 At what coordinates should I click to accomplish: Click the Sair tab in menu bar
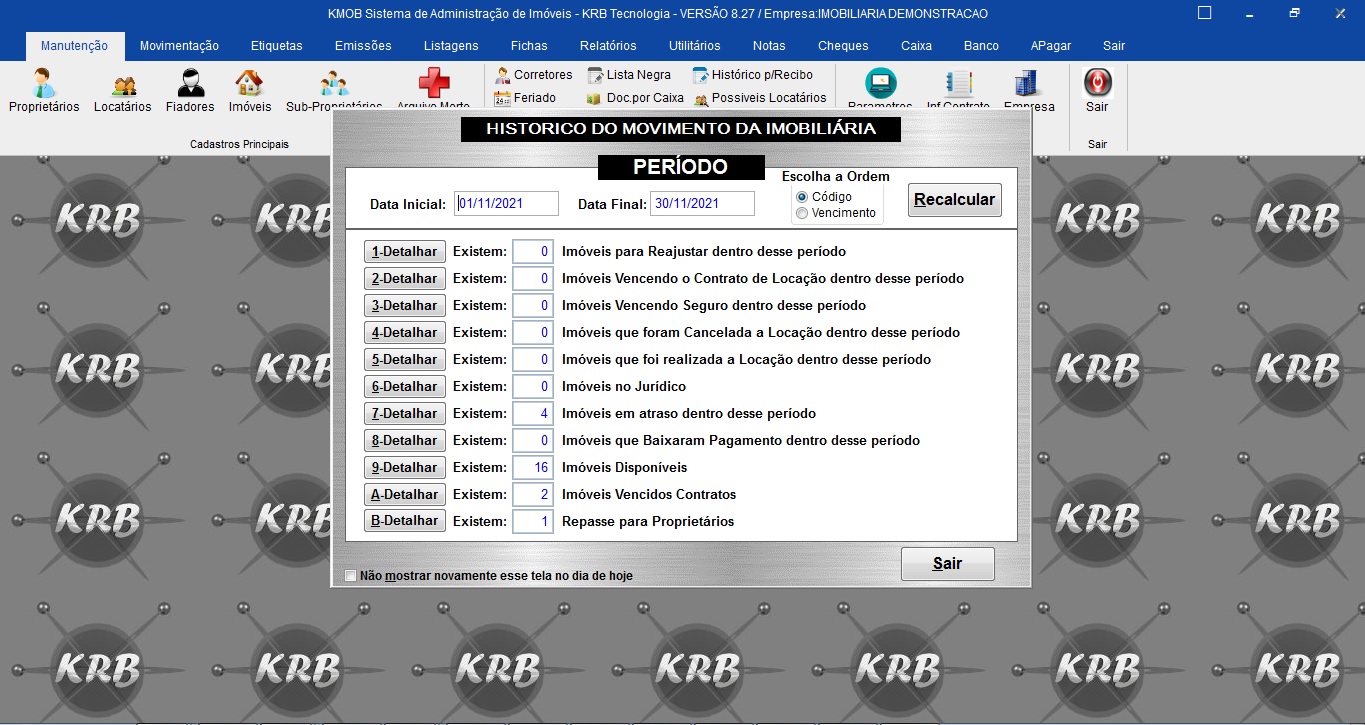(x=1114, y=46)
